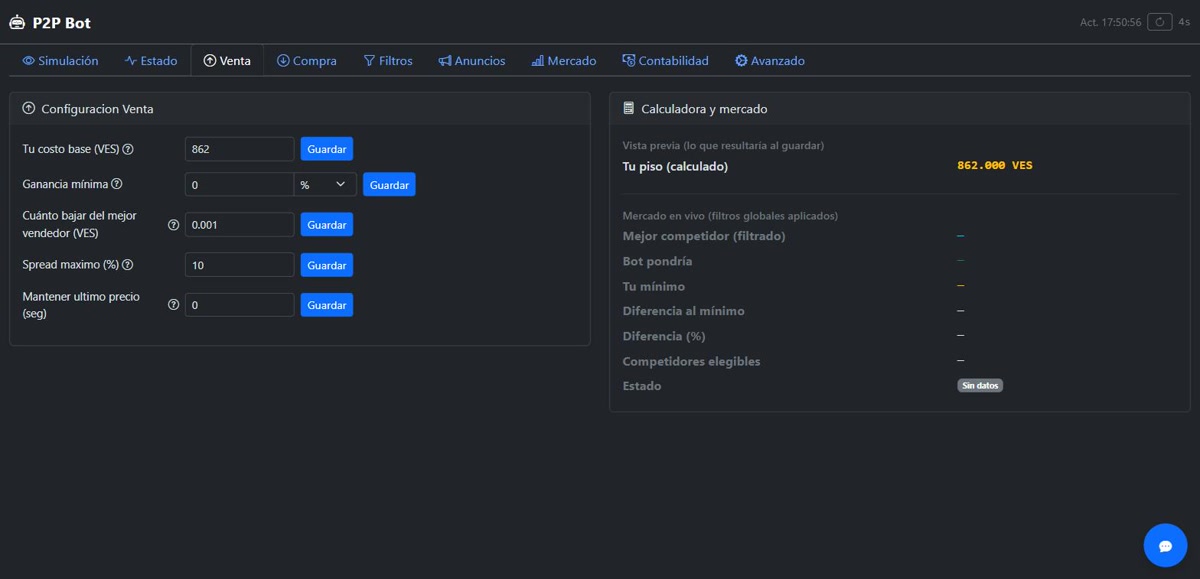Save the Cuánto bajar del mejor vendedor value

coord(327,225)
